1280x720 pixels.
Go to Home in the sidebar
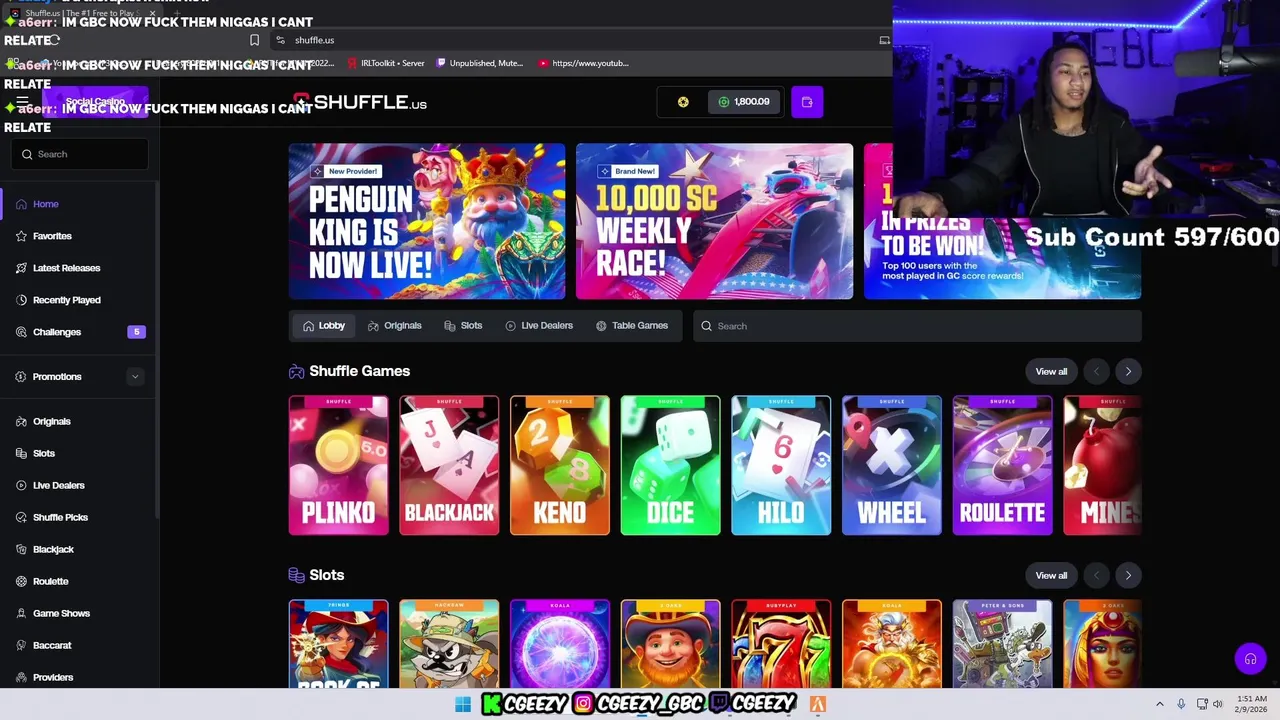click(79, 204)
